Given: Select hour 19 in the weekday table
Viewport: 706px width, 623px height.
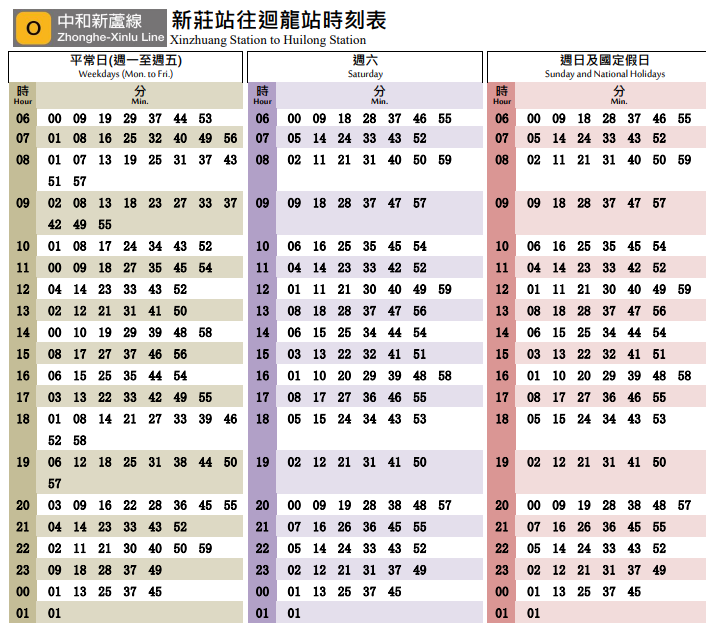Looking at the screenshot, I should [x=23, y=462].
